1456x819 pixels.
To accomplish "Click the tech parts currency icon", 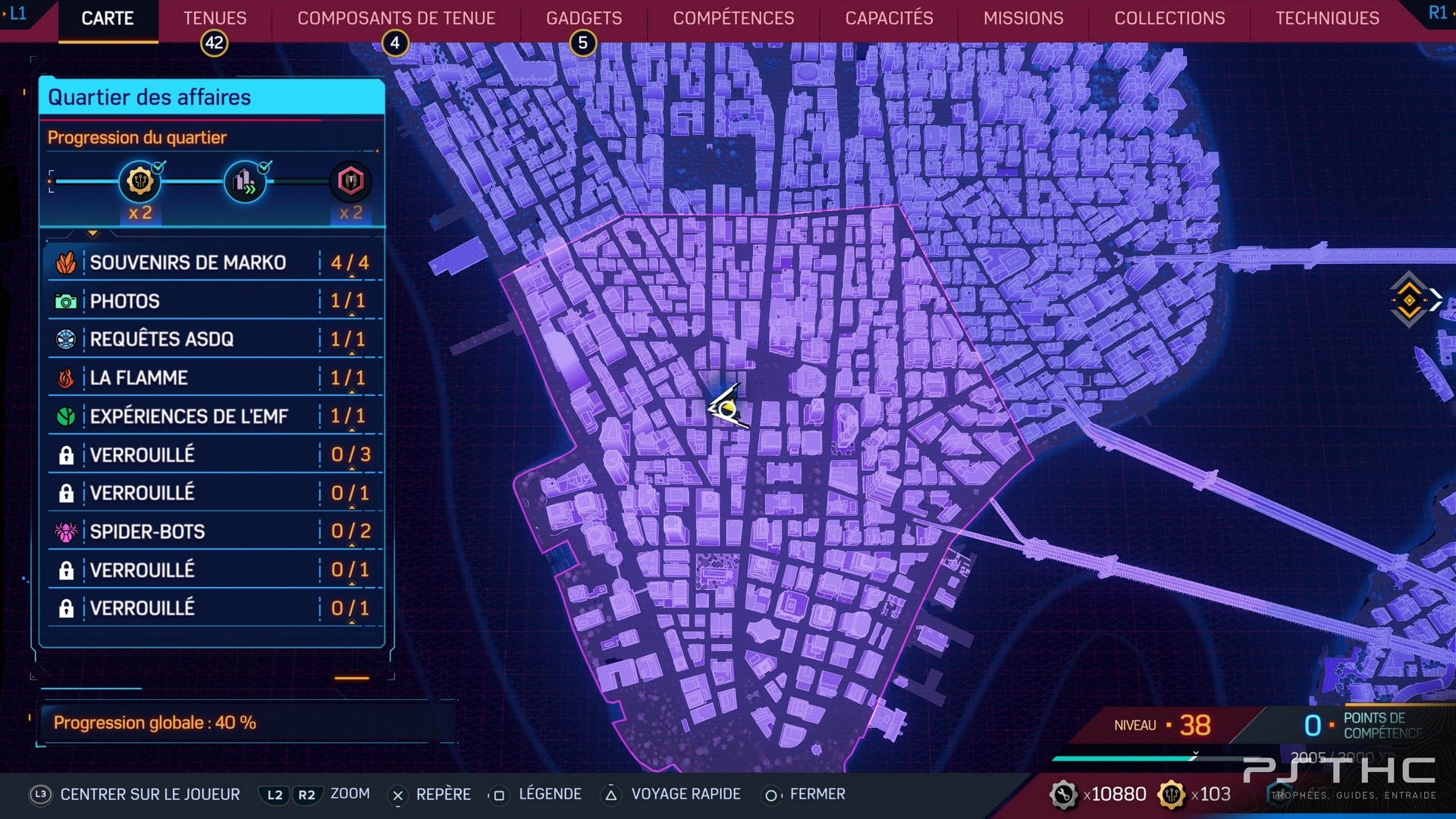I will coord(1063,795).
